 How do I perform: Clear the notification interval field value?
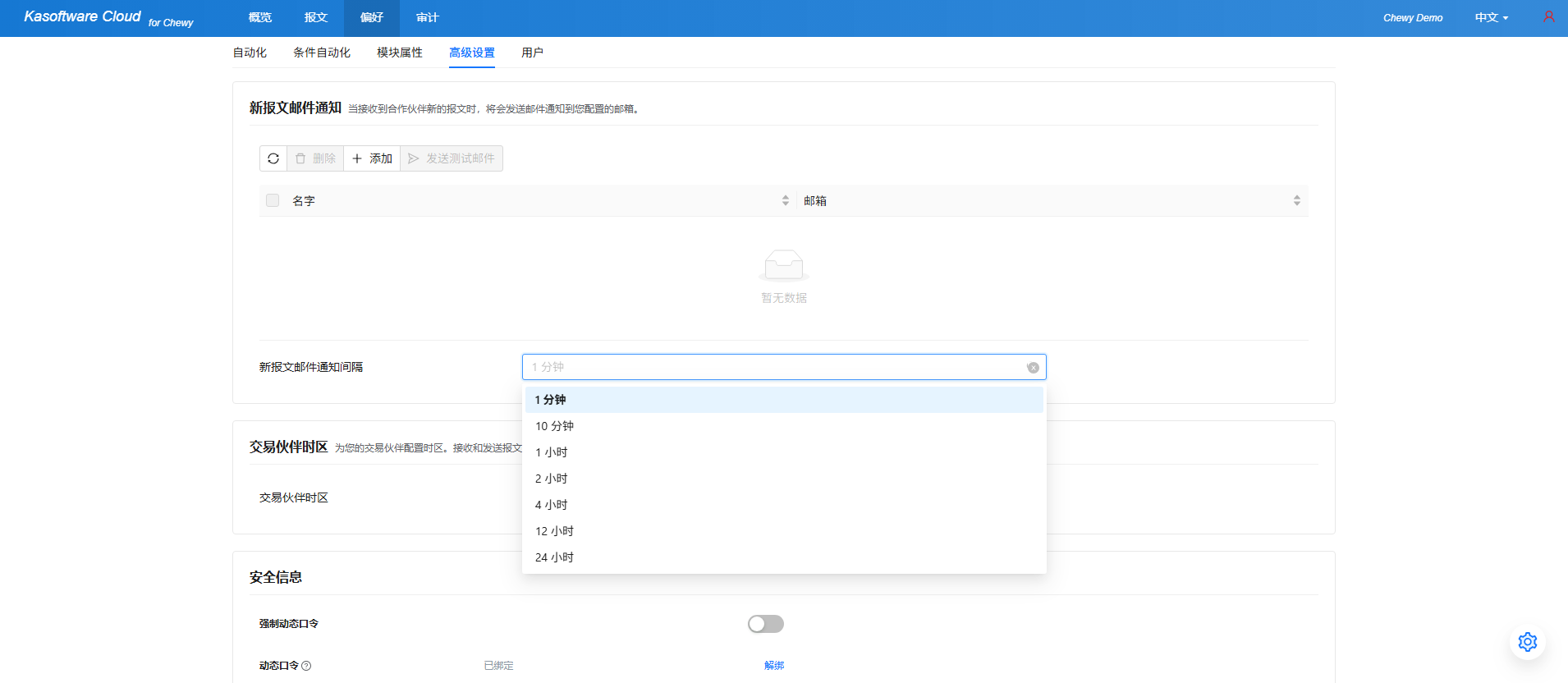pos(1033,368)
